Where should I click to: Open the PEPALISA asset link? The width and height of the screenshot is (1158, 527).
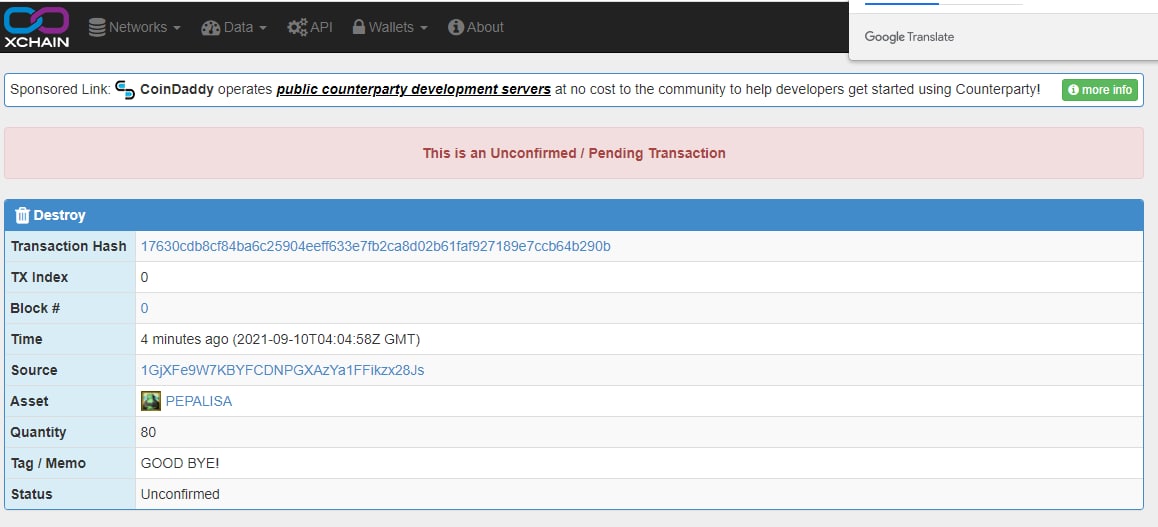(x=199, y=401)
